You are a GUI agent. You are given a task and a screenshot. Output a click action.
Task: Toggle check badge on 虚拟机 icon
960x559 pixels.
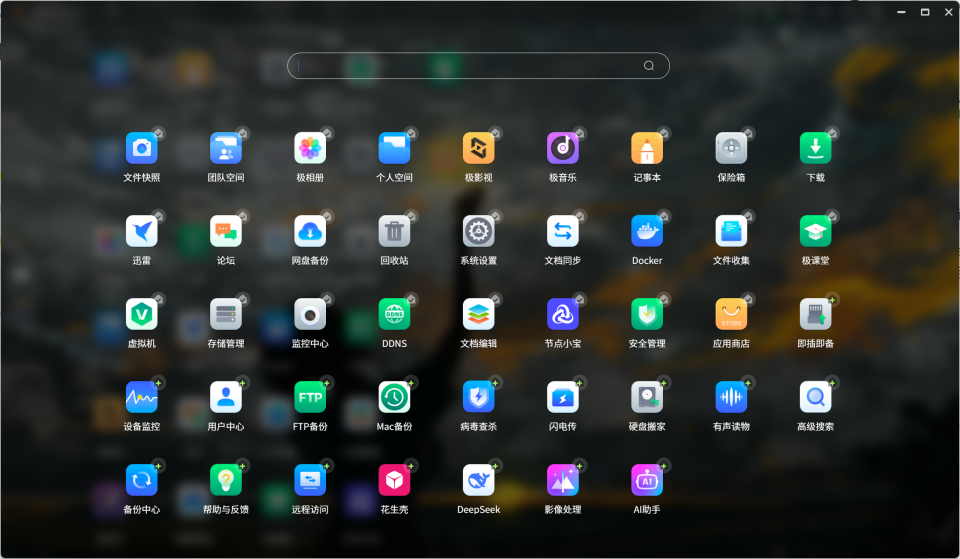point(159,299)
